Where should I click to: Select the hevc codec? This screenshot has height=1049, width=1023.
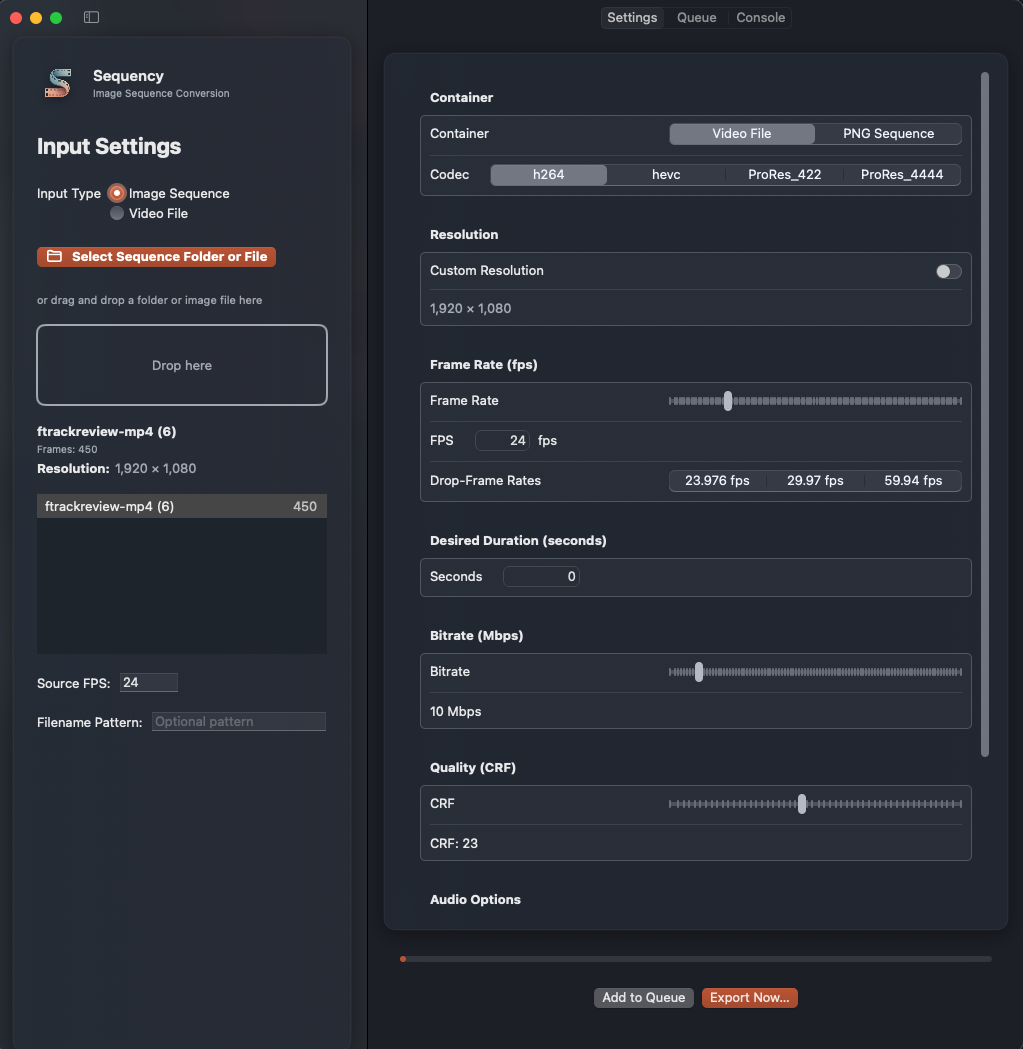point(666,175)
